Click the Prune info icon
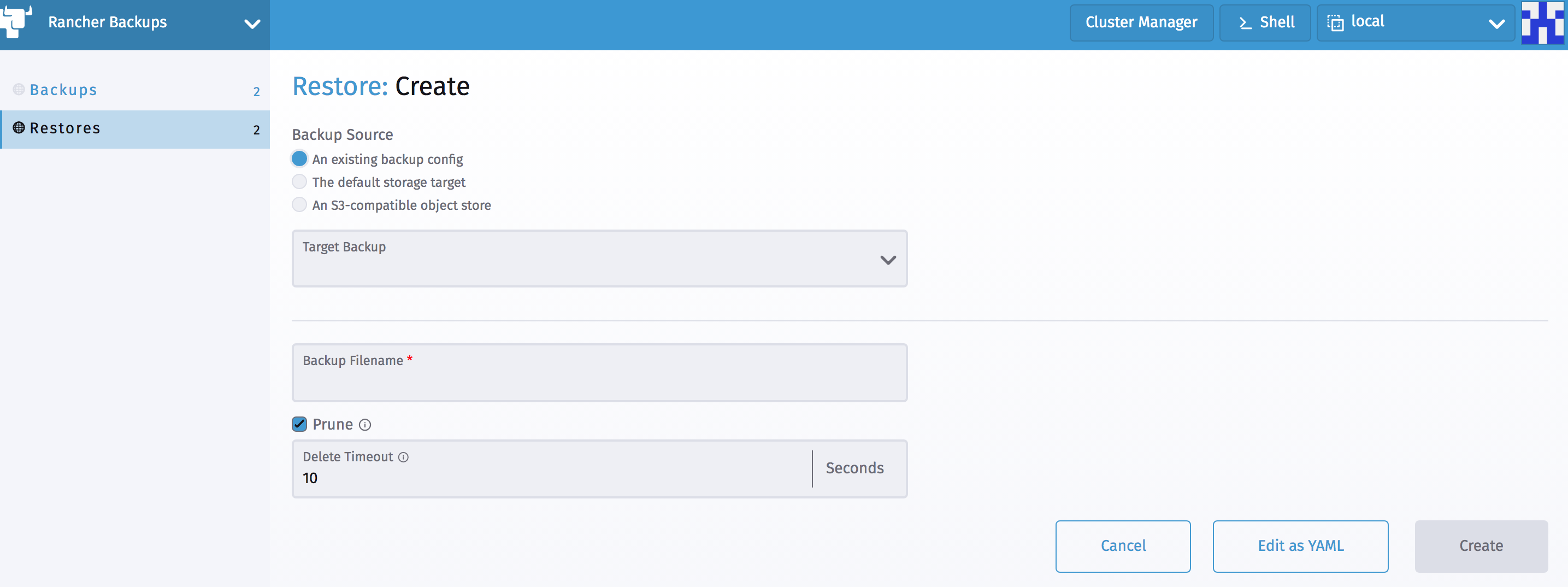 tap(364, 425)
